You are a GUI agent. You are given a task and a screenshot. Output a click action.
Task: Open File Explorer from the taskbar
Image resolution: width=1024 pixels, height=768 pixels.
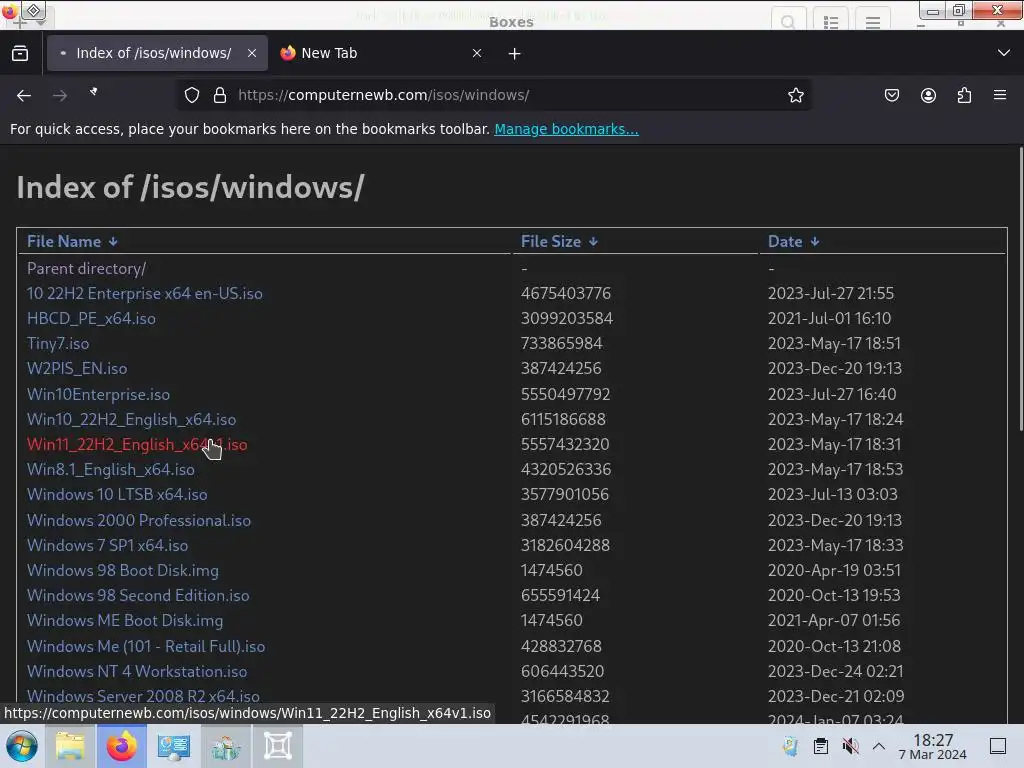click(70, 746)
